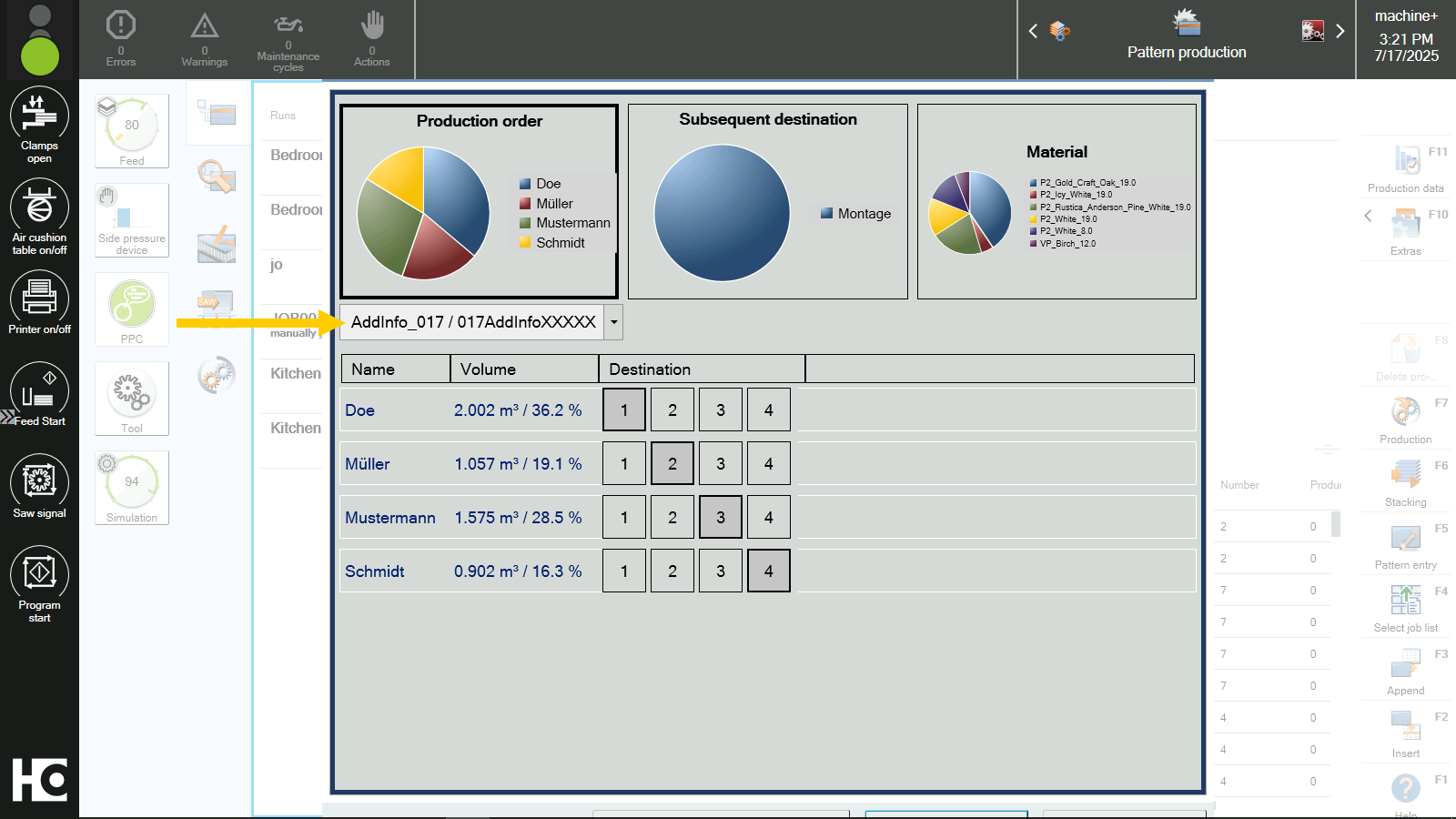Screen dimensions: 1456x819
Task: Expand the AddInfo_017 dropdown arrow
Action: [613, 322]
